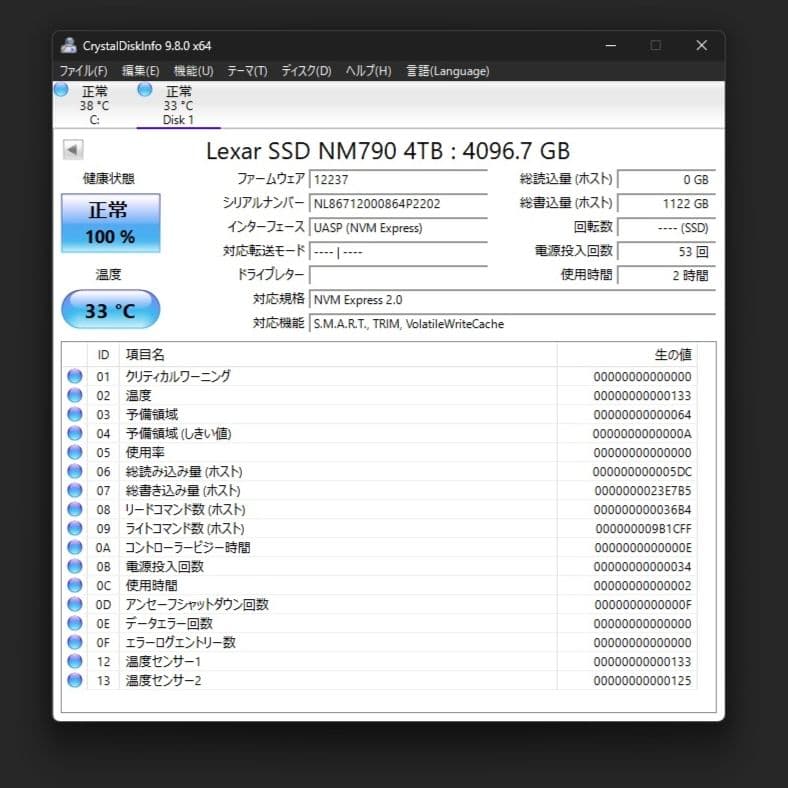Click the status circle for ID 02 温度 row

click(x=75, y=395)
